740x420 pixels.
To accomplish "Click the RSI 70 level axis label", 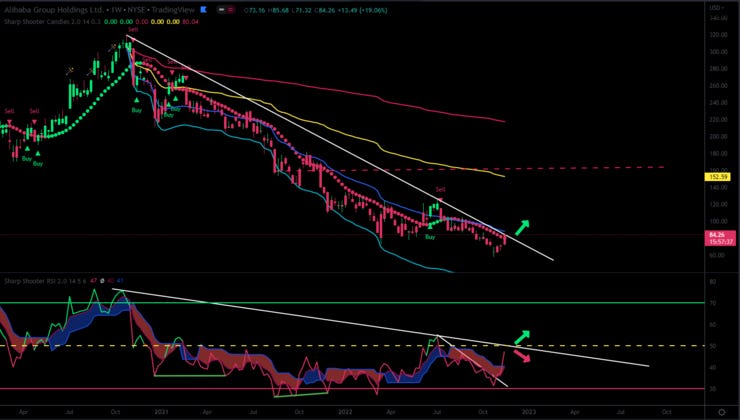I will point(713,303).
